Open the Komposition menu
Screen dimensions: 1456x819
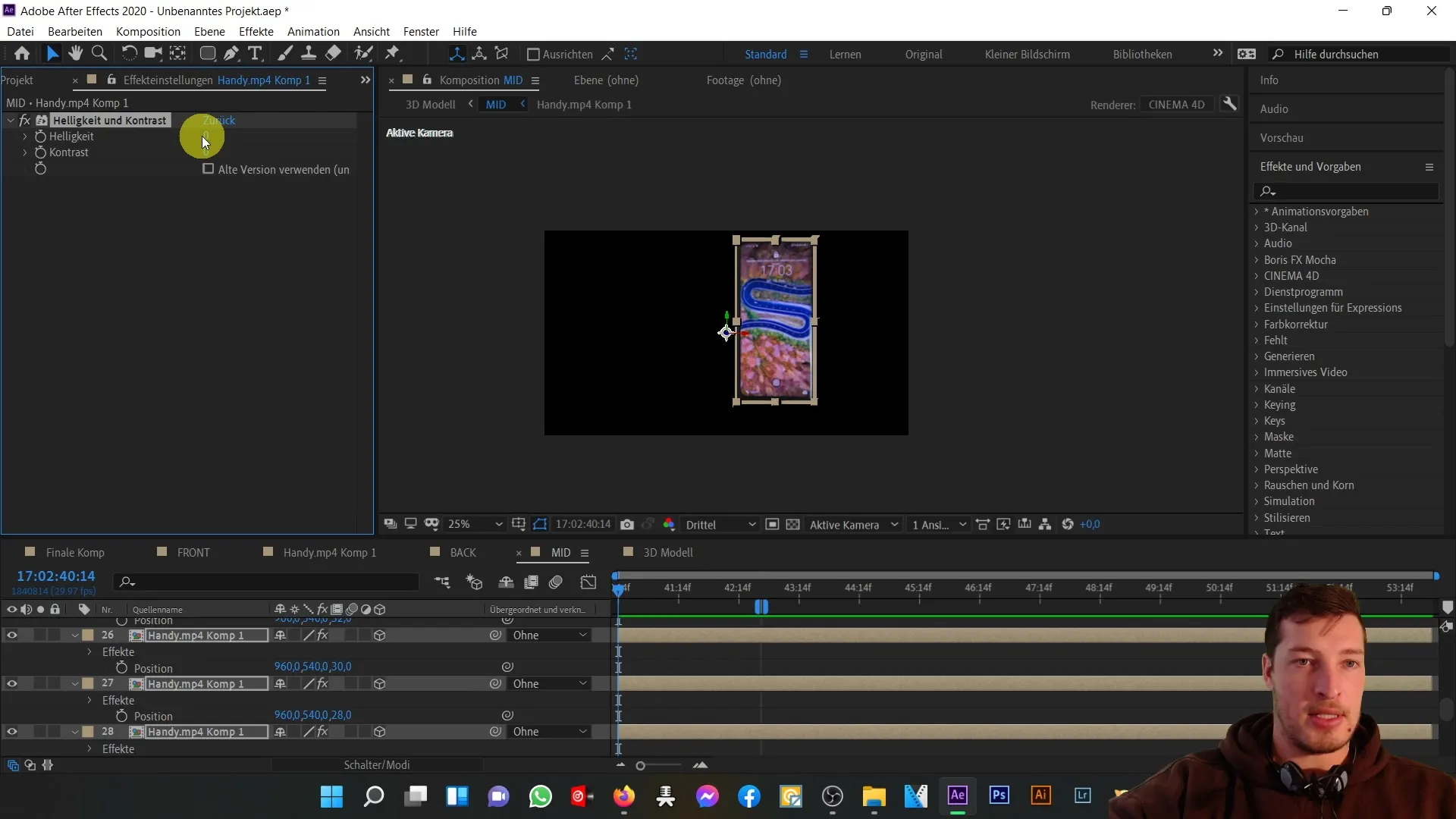[148, 32]
